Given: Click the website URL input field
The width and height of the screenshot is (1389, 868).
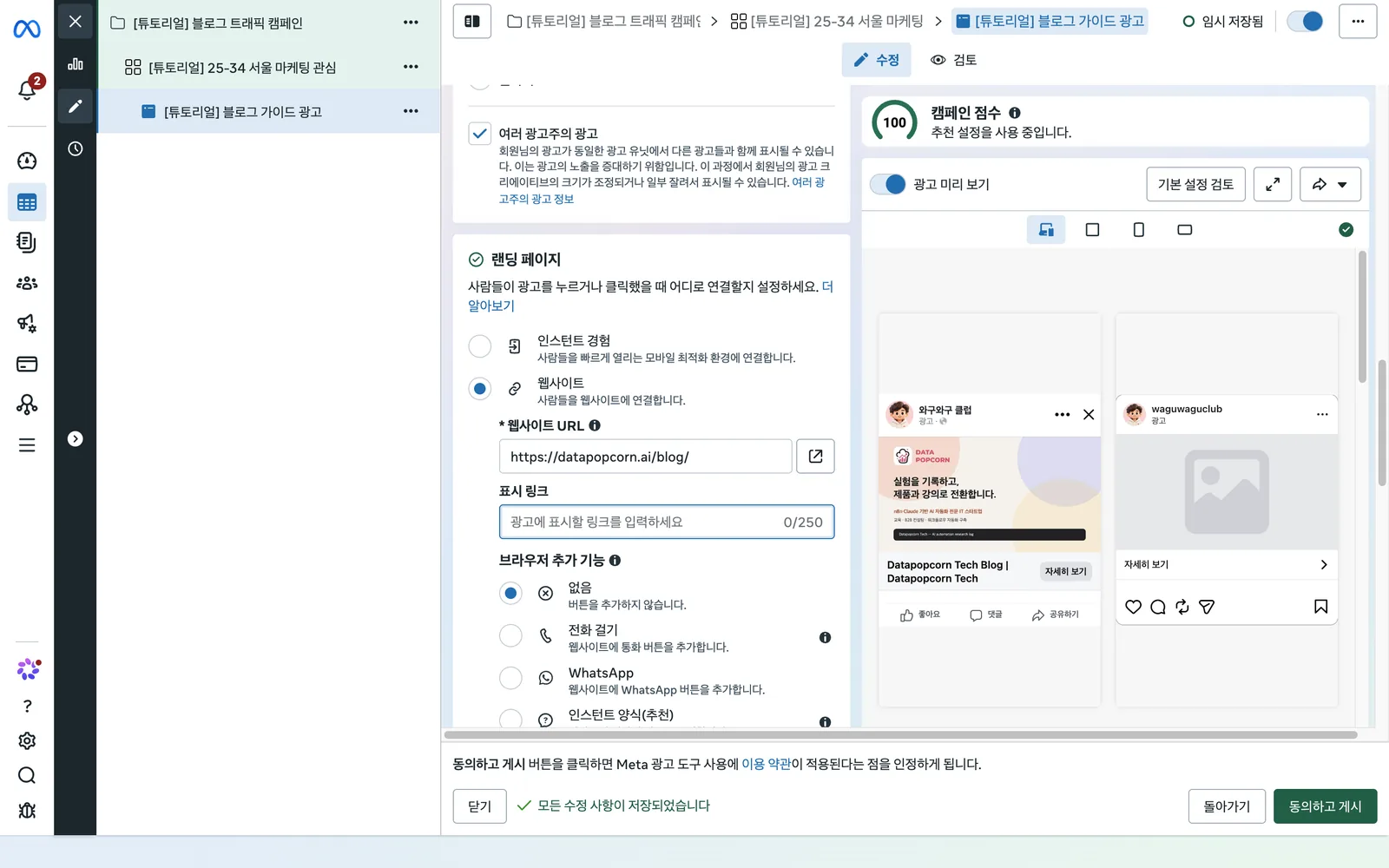Looking at the screenshot, I should (645, 457).
